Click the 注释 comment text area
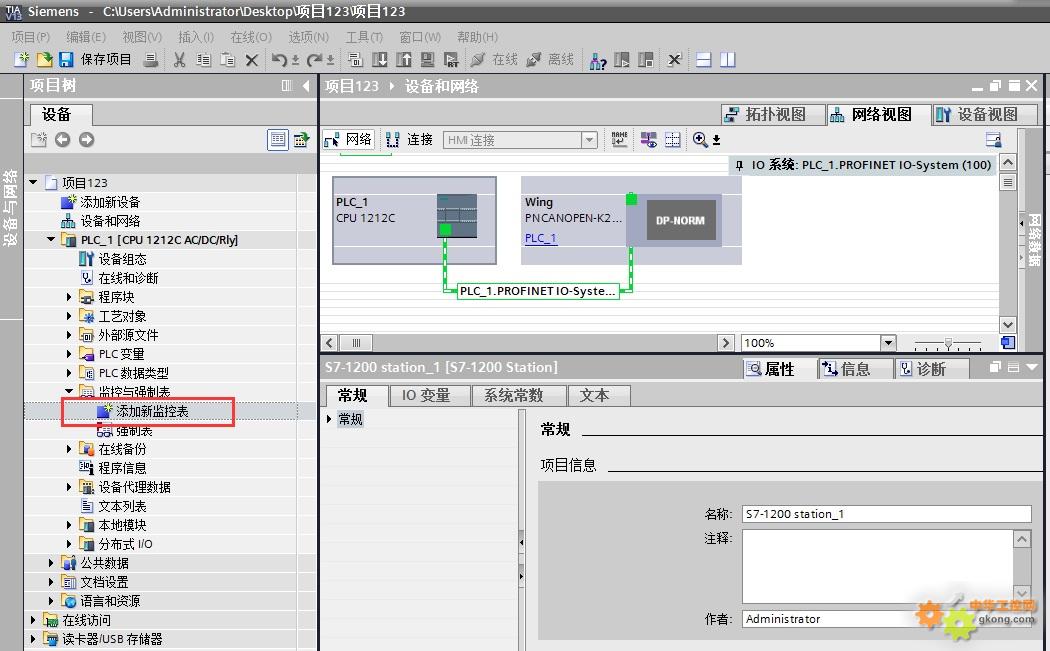Viewport: 1050px width, 651px height. click(x=877, y=567)
